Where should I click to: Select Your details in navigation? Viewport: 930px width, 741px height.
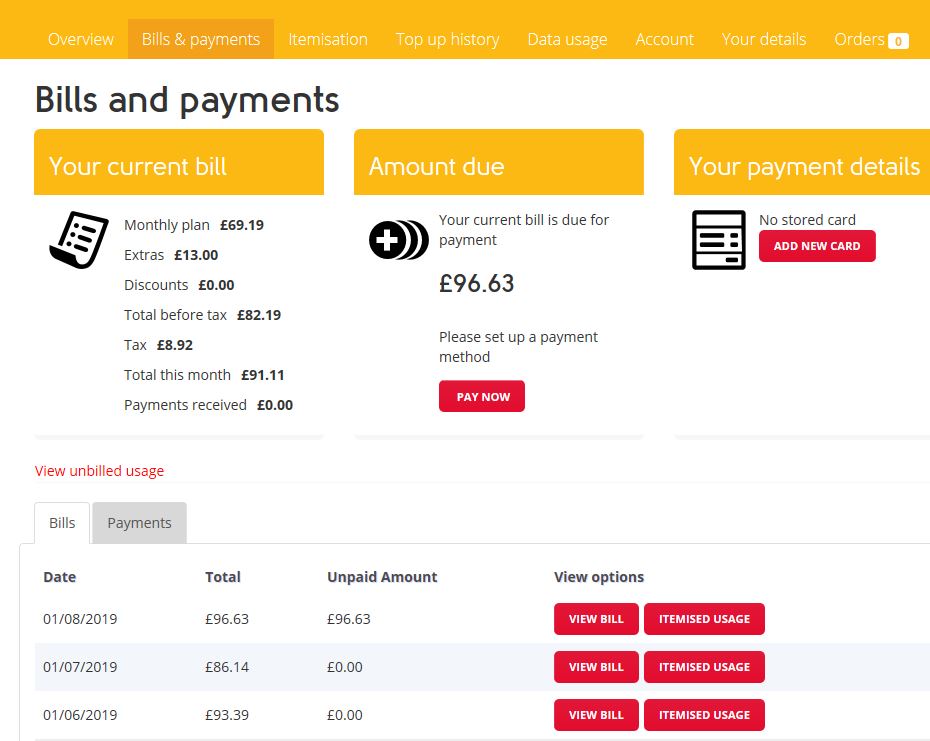point(764,39)
